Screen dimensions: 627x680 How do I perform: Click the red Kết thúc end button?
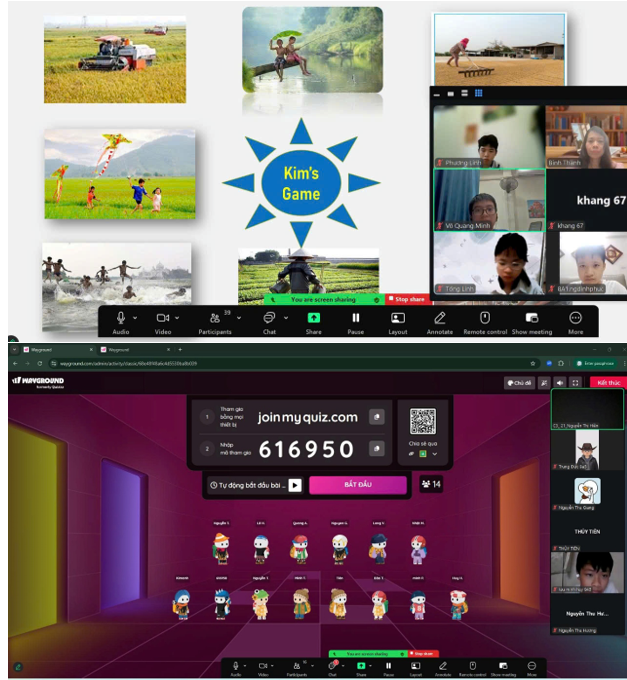coord(604,382)
